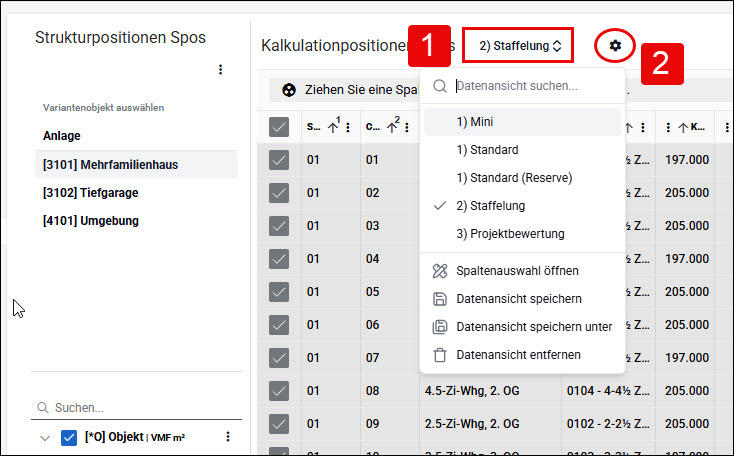Viewport: 734px width, 456px height.
Task: Open the C... column three-dot menu
Action: [x=407, y=127]
